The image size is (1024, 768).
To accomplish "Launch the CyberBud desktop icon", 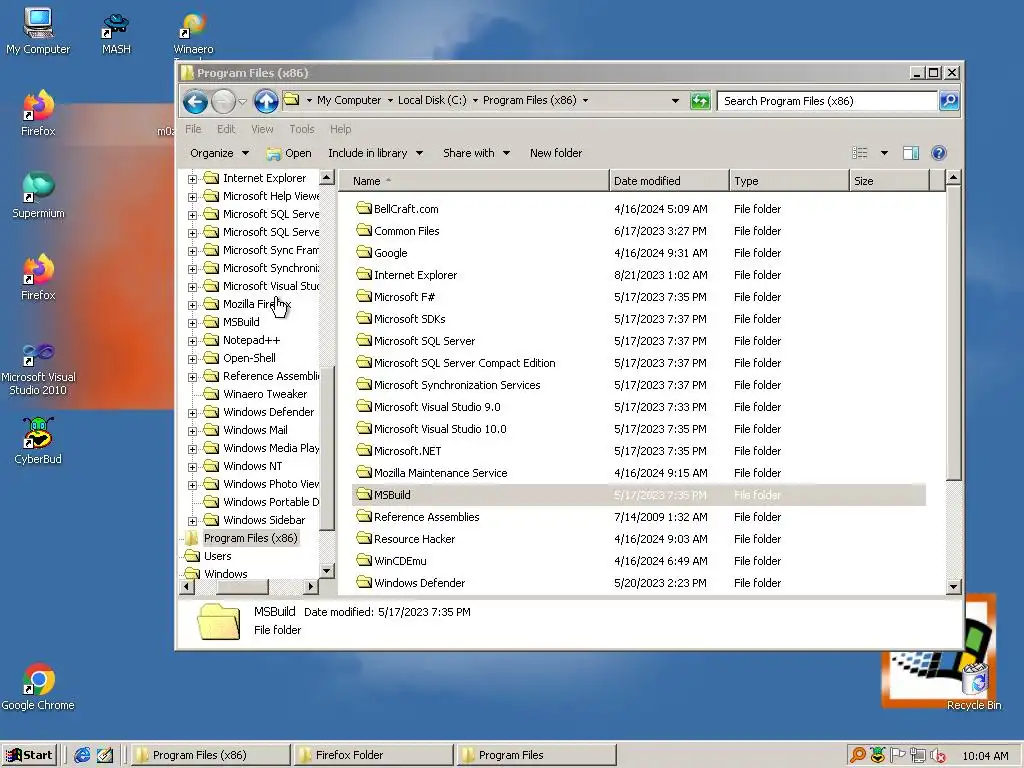I will click(38, 441).
